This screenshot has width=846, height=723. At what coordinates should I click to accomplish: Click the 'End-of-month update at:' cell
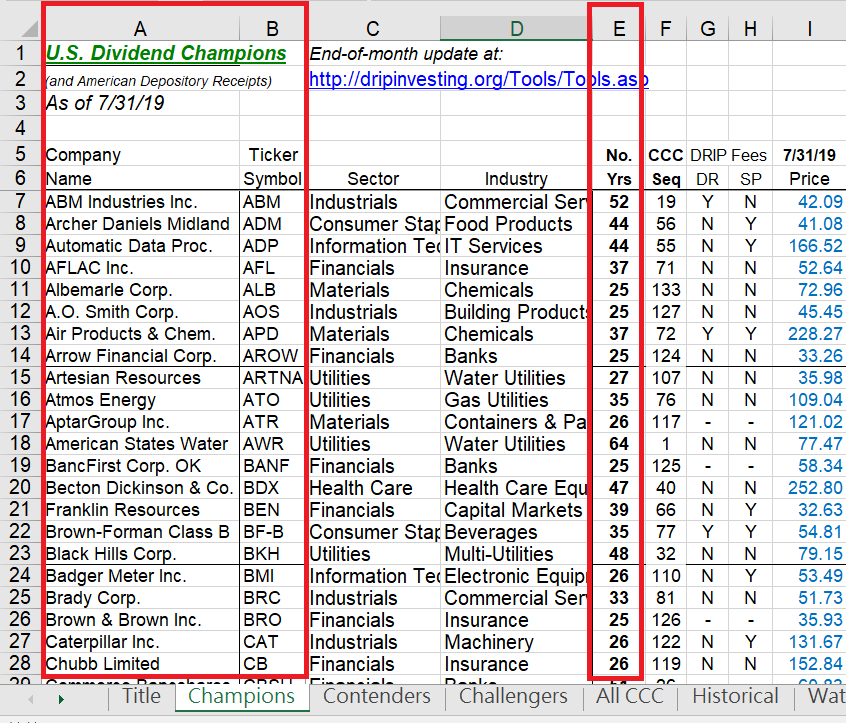tap(406, 54)
